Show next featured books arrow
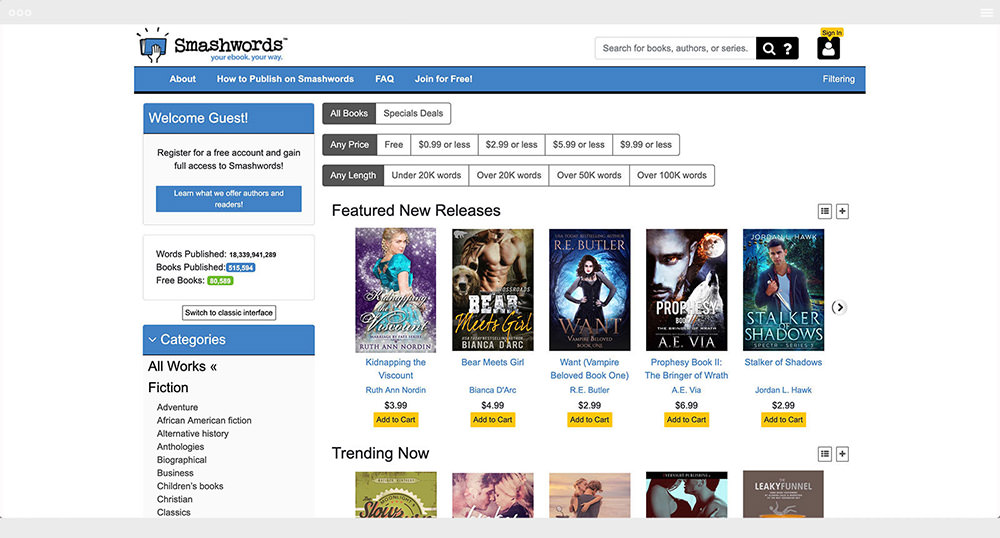 pos(839,307)
